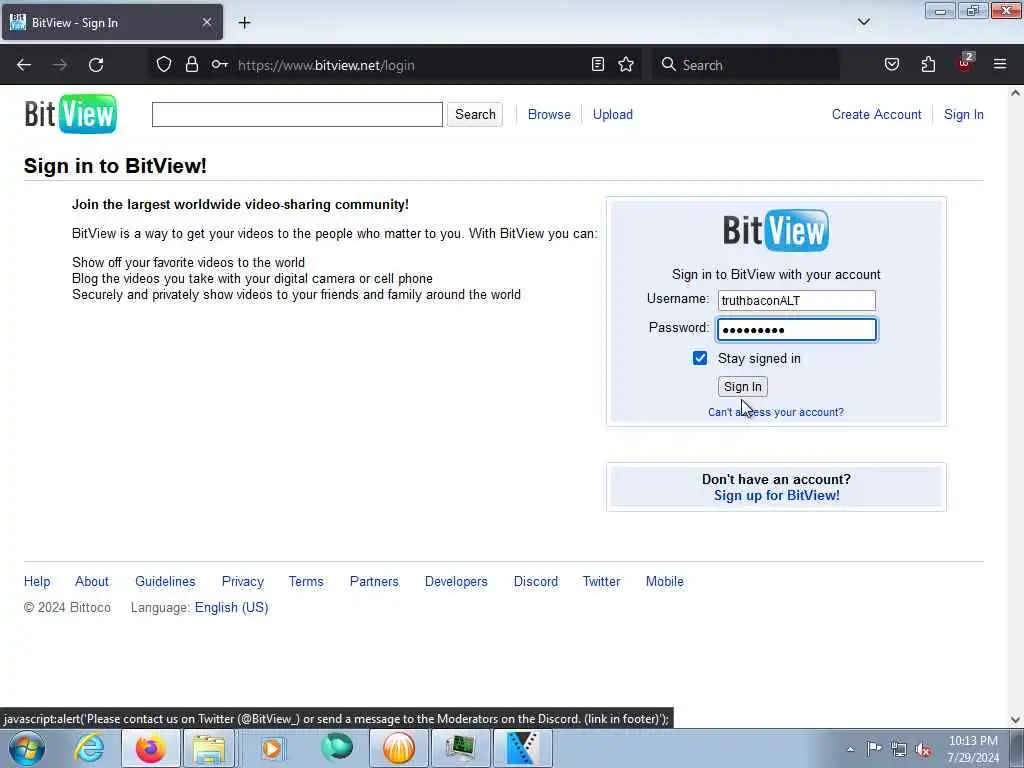The width and height of the screenshot is (1024, 768).
Task: Click the Password input field
Action: point(797,330)
